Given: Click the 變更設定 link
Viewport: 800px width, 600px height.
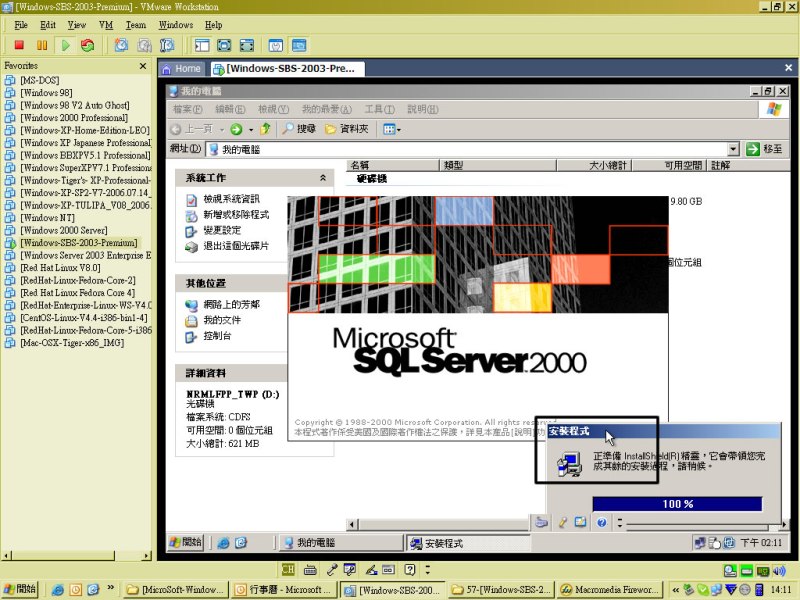Looking at the screenshot, I should pos(222,230).
